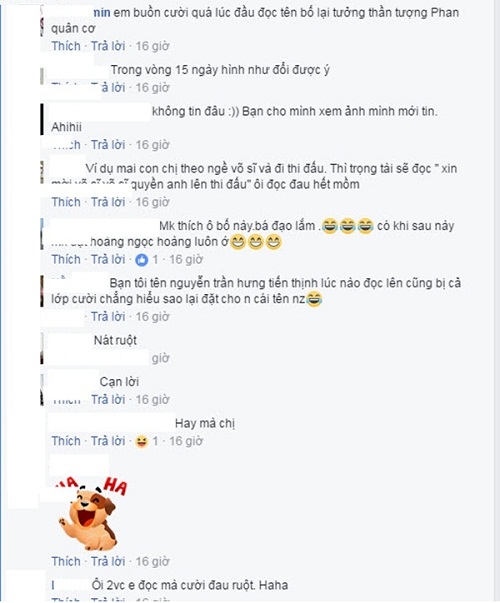The width and height of the screenshot is (500, 603).
Task: Click the like reaction icon on the 'bá đạo' comment
Action: pyautogui.click(x=142, y=260)
